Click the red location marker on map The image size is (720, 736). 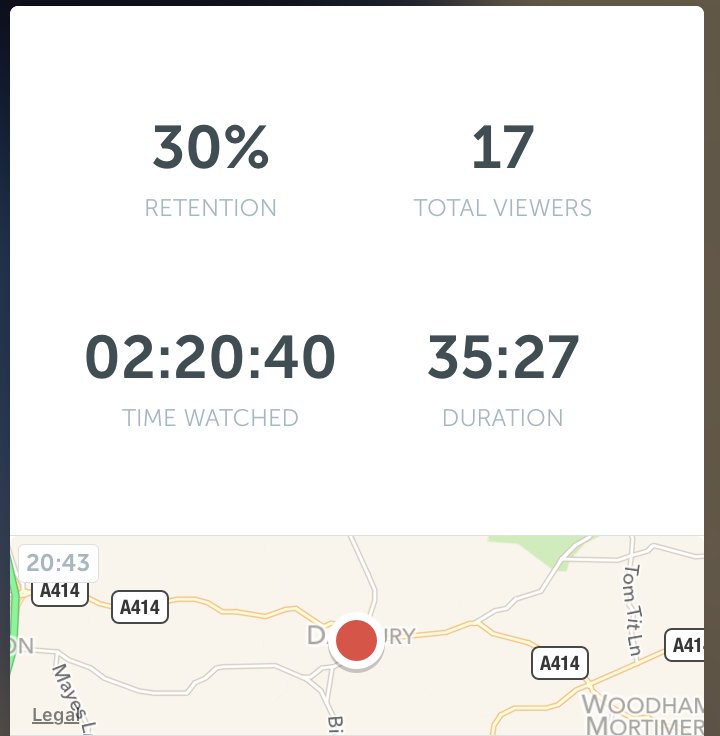356,640
